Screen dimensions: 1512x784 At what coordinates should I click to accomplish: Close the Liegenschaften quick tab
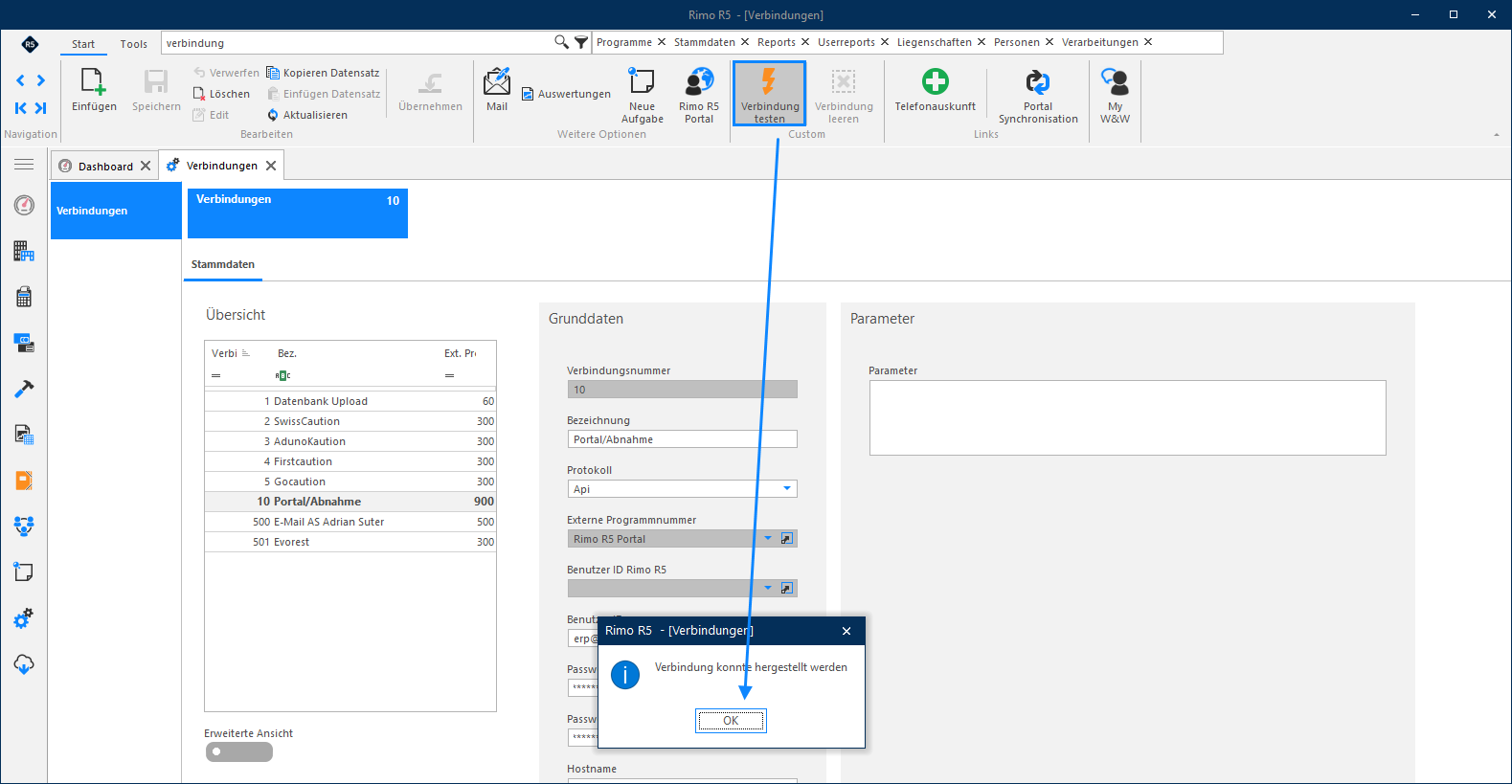[x=982, y=42]
